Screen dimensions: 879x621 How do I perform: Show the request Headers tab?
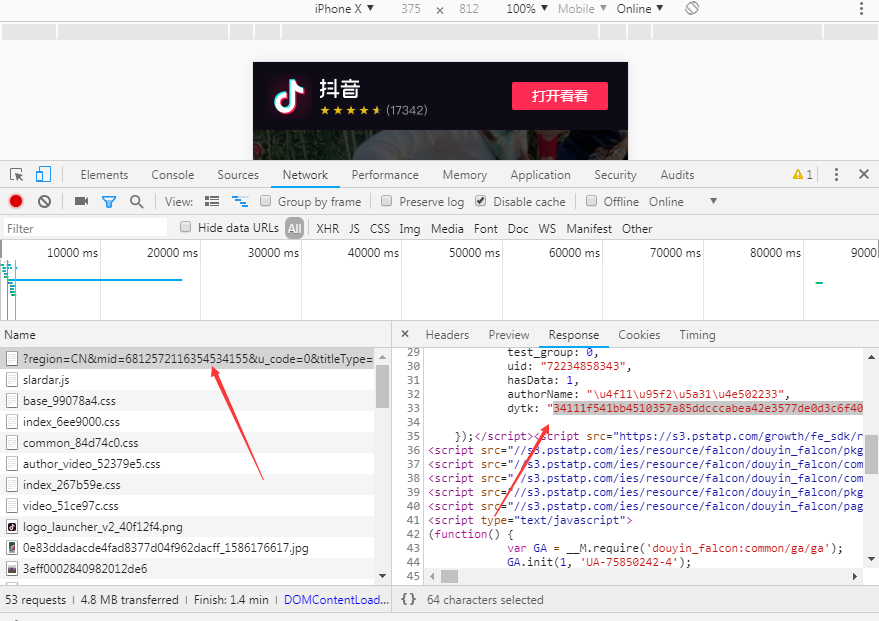(x=447, y=335)
